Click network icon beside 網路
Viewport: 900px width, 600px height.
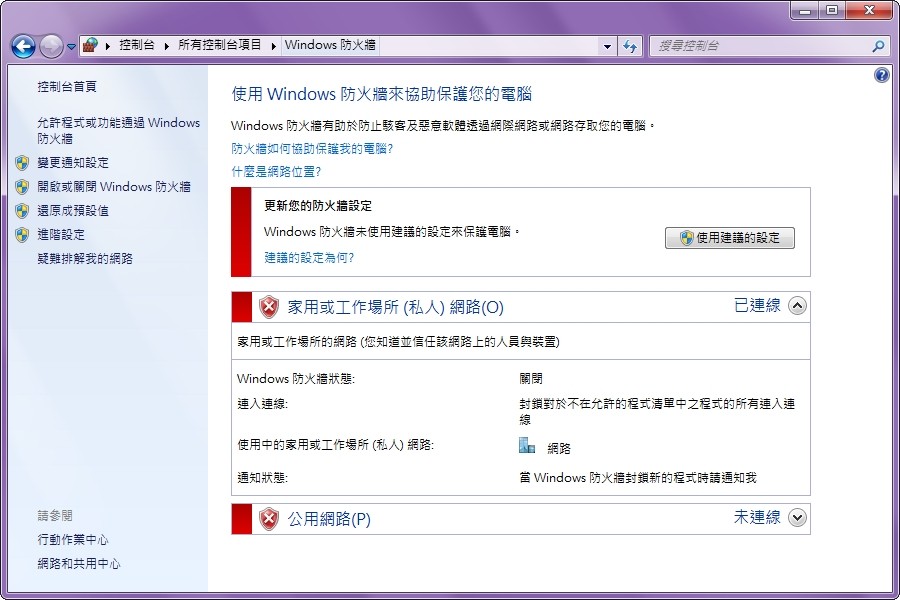pos(526,446)
